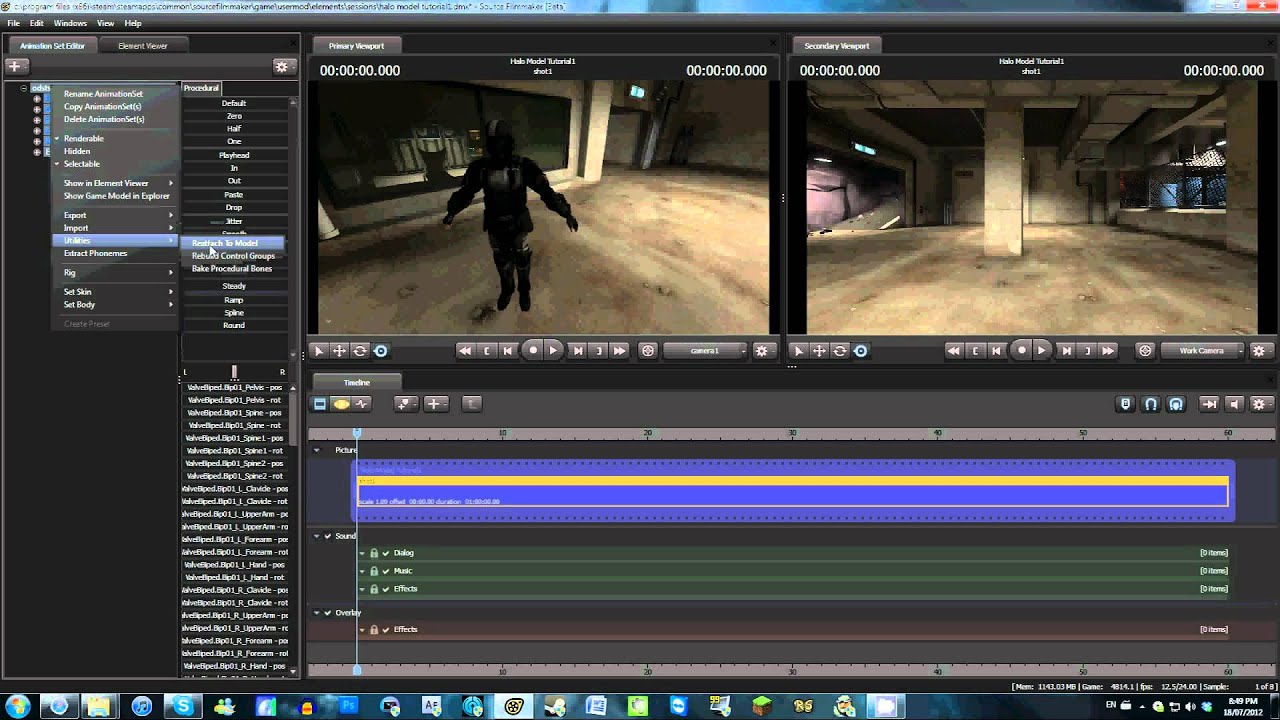The image size is (1280, 720).
Task: Click the Spline preset button
Action: click(x=234, y=312)
